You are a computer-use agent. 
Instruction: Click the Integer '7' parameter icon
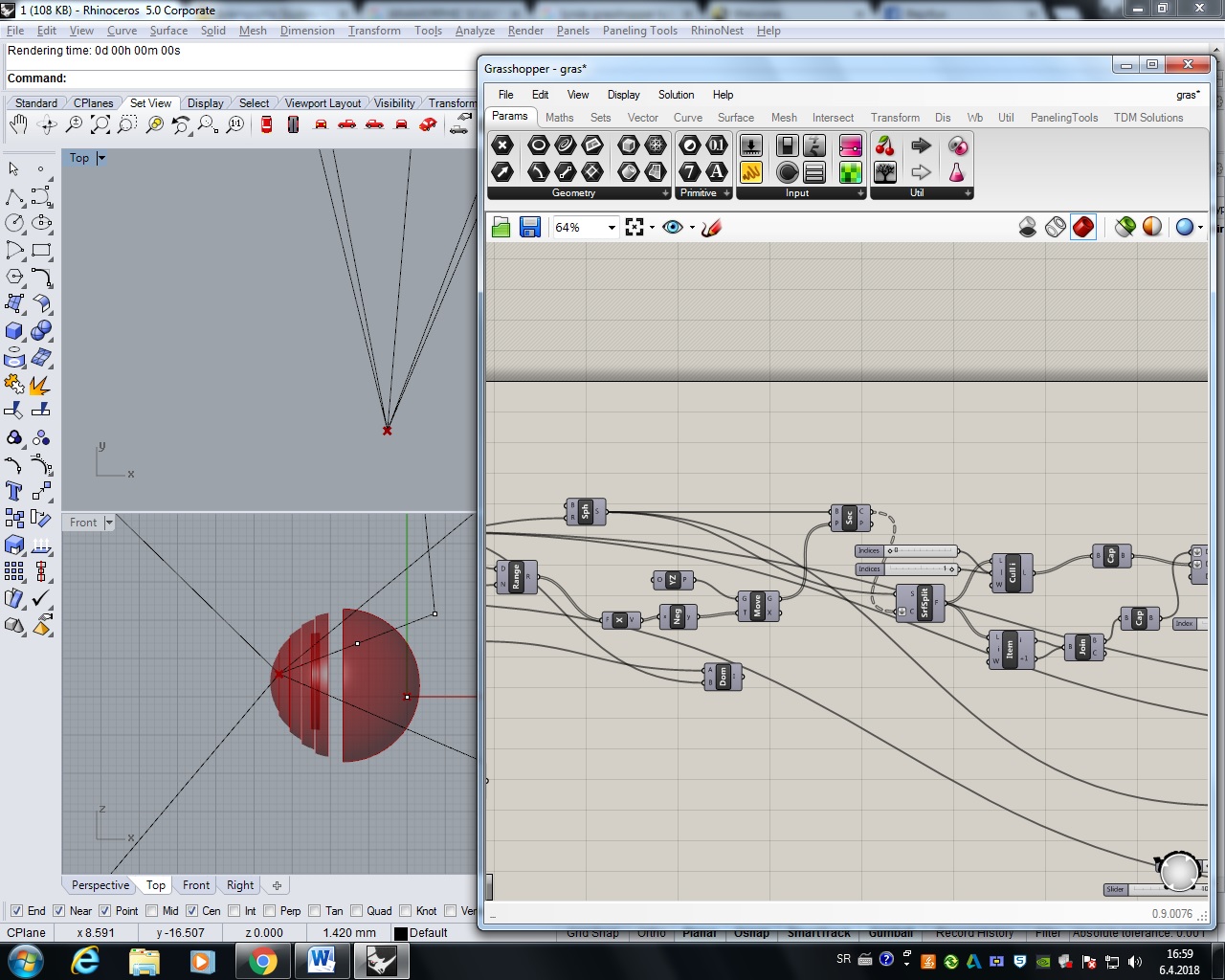point(690,172)
